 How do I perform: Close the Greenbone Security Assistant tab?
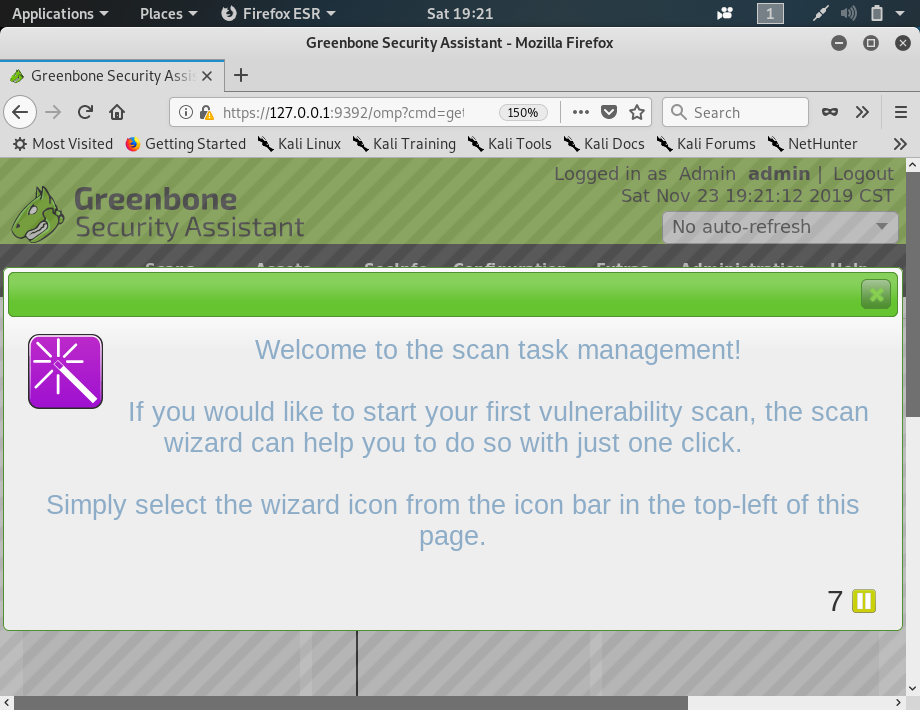(207, 76)
